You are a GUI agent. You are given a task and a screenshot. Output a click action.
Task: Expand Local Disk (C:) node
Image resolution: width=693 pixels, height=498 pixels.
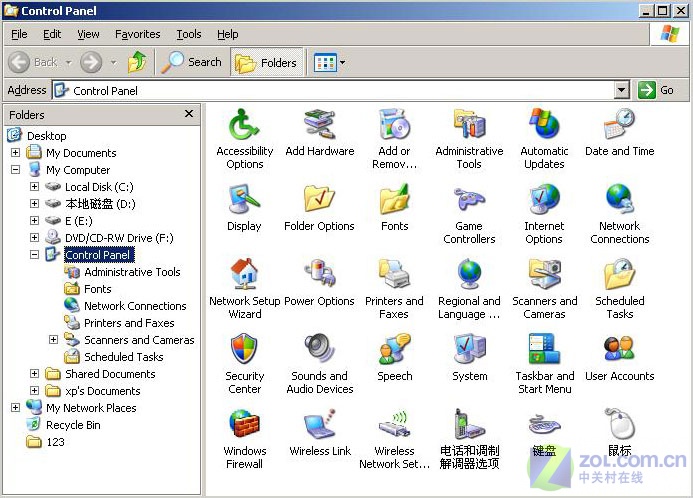coord(34,186)
